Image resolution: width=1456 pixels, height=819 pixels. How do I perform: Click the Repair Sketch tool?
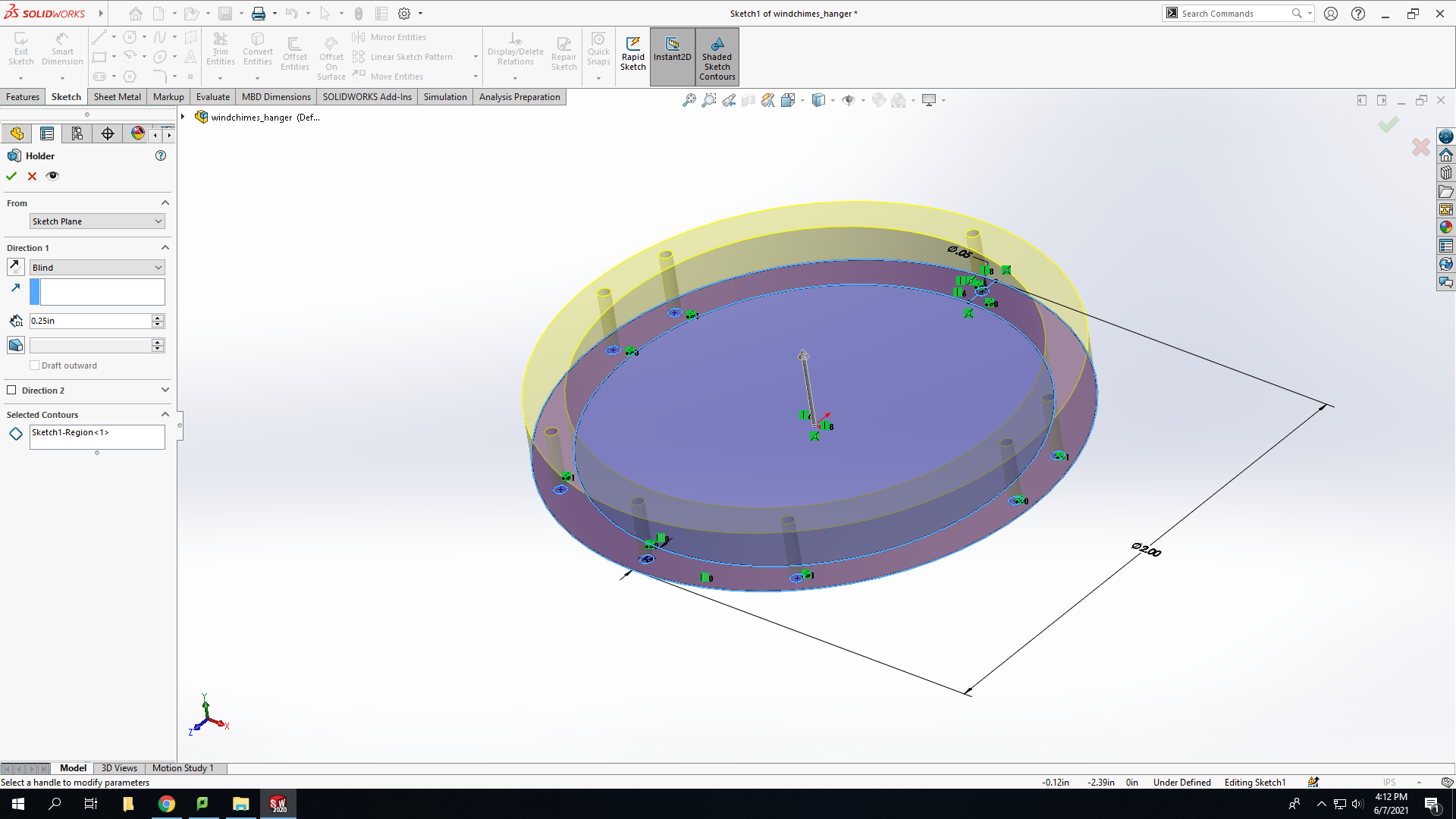point(564,54)
